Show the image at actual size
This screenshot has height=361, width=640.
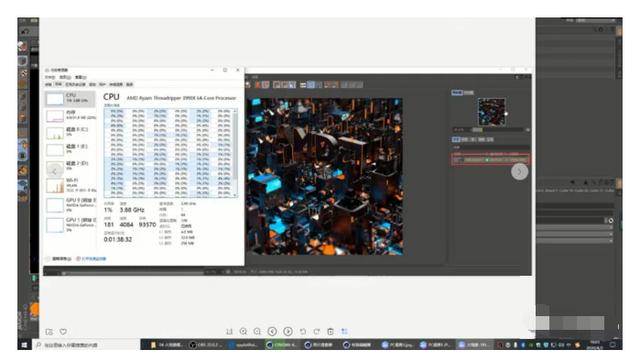point(229,332)
